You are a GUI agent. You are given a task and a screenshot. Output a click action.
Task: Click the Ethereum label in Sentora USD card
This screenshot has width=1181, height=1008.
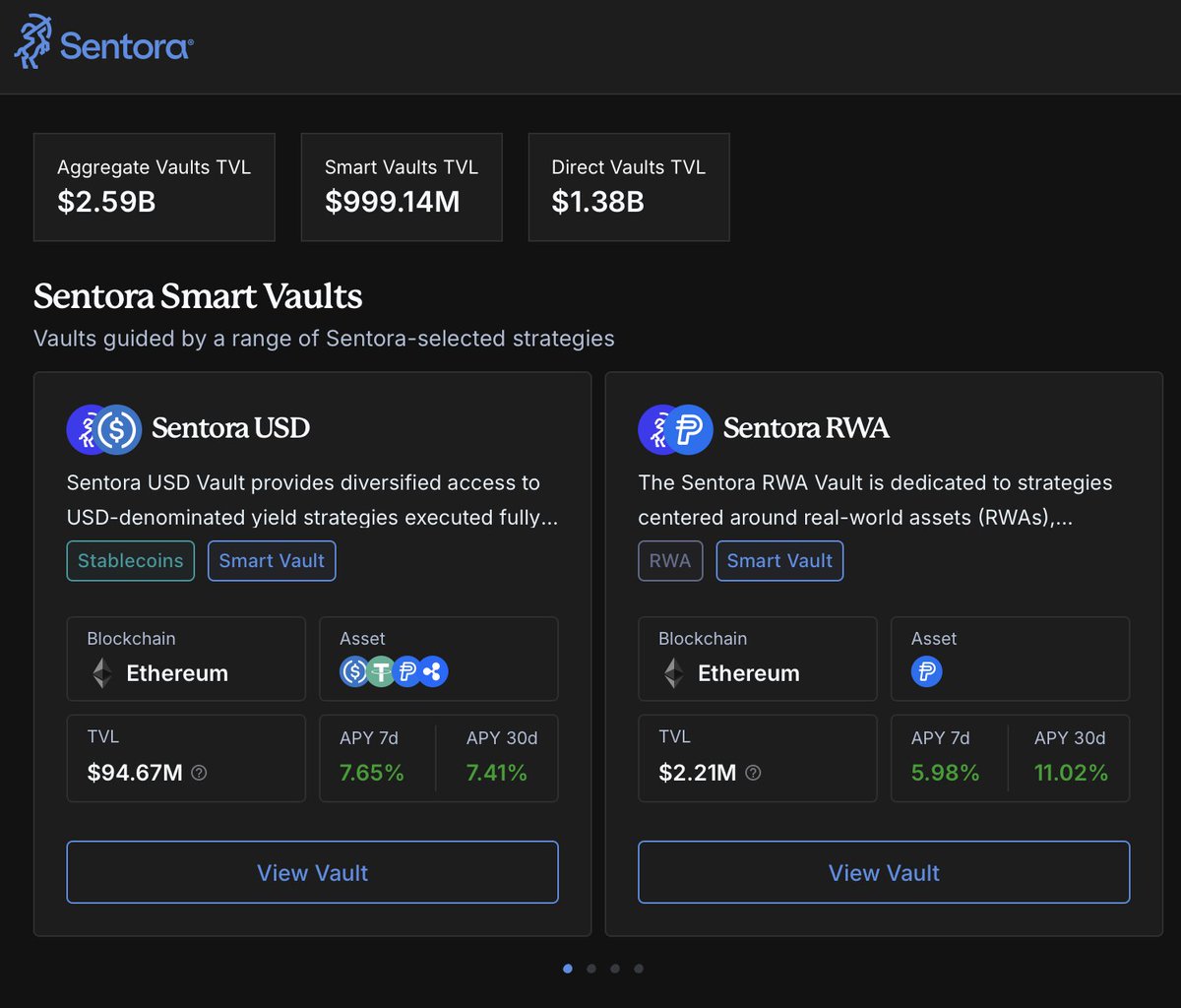pos(177,673)
